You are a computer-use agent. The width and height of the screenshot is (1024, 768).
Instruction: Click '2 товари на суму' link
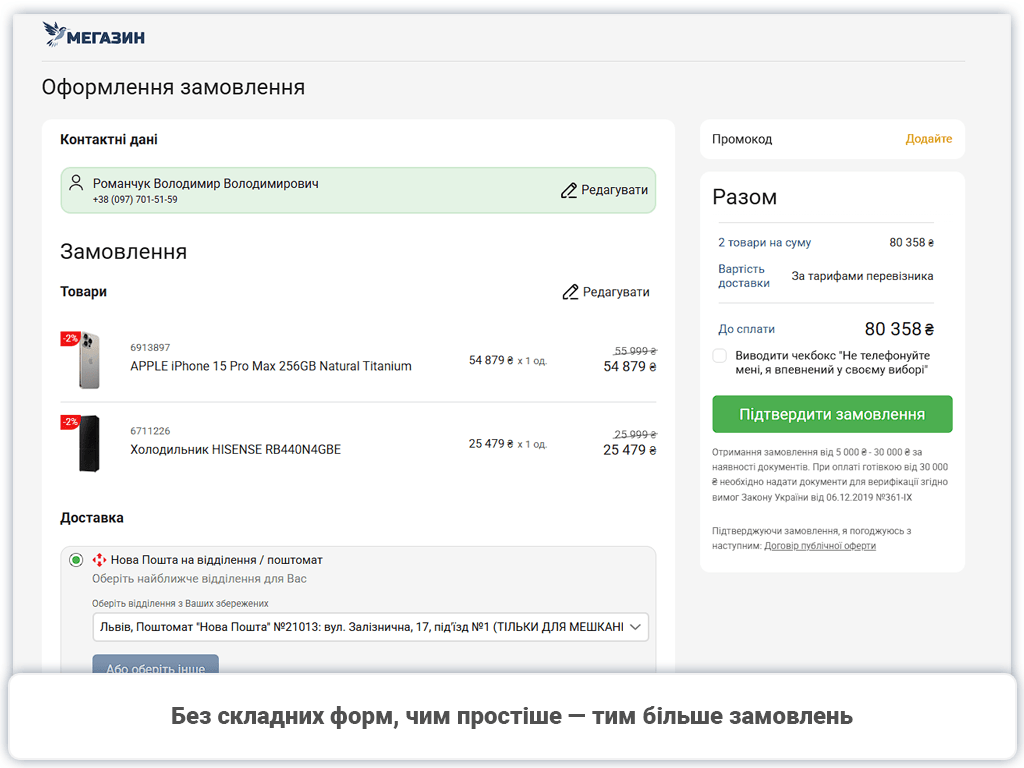click(764, 242)
